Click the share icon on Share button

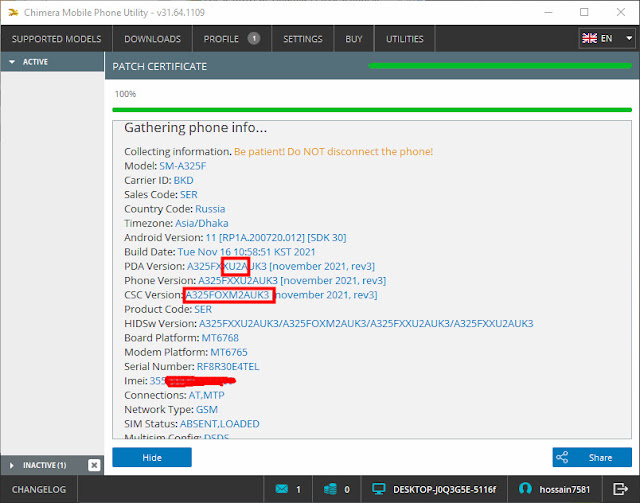562,457
